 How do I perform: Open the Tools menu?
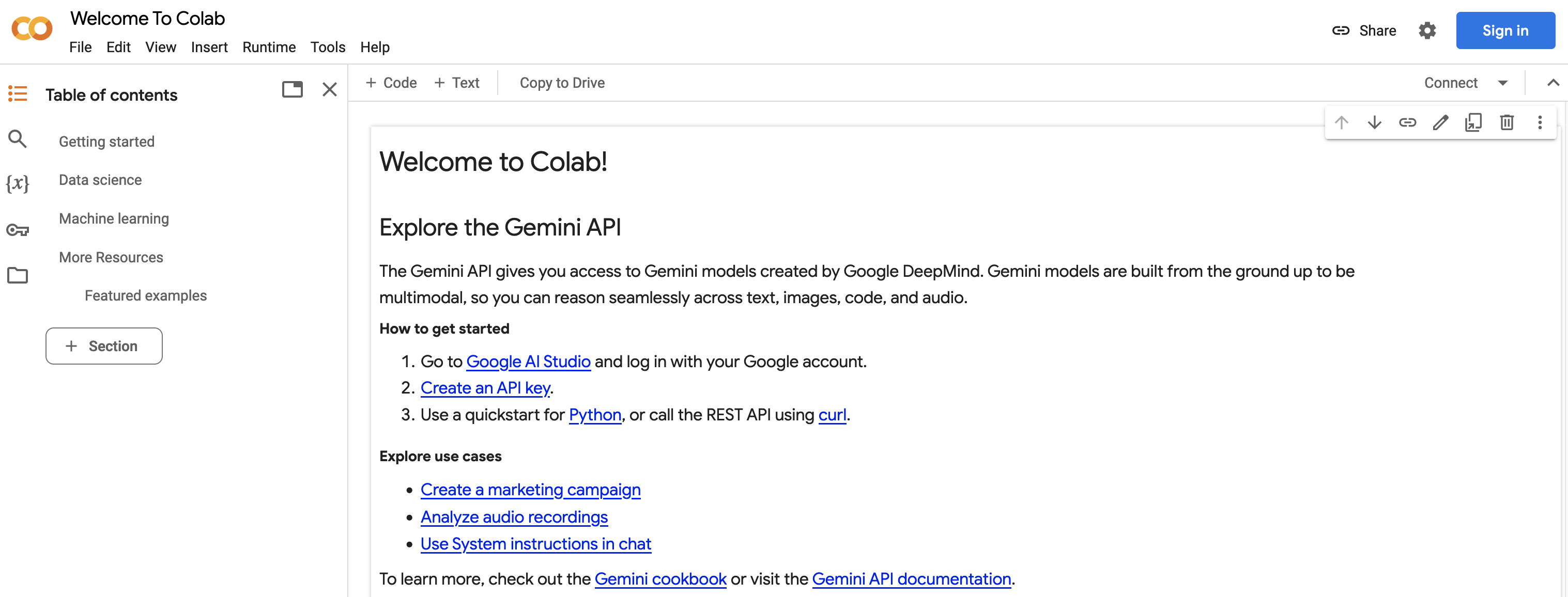pos(328,47)
